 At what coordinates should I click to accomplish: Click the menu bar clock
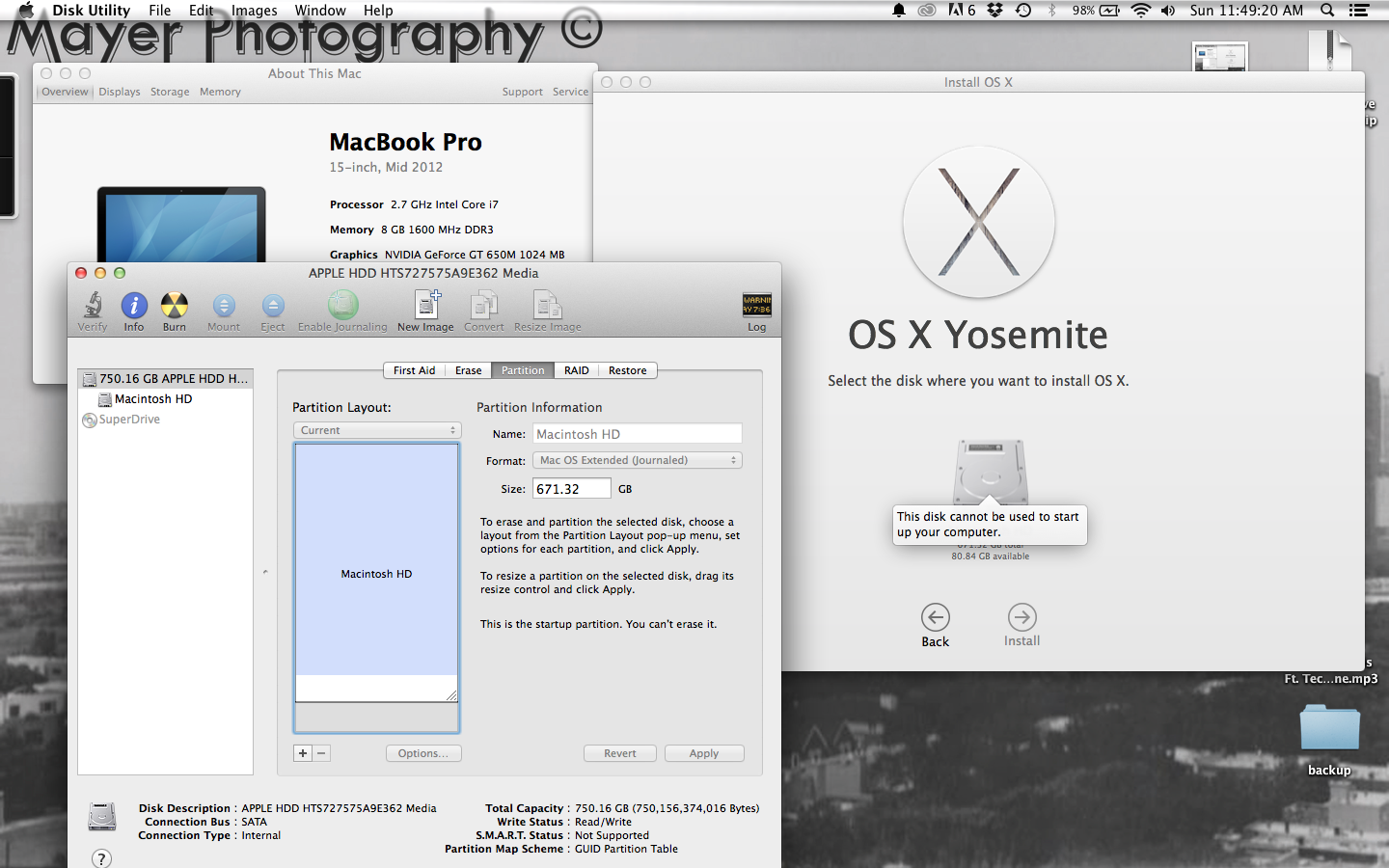coord(1246,11)
